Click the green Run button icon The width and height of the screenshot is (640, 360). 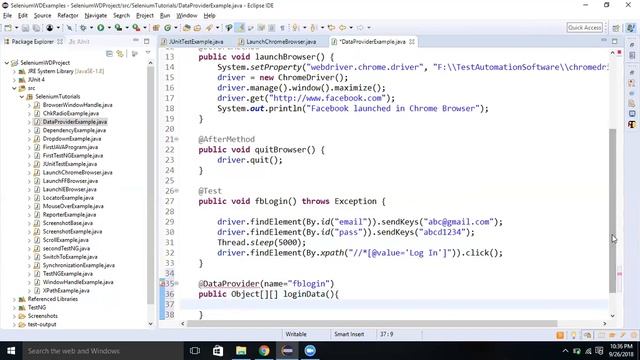100,28
